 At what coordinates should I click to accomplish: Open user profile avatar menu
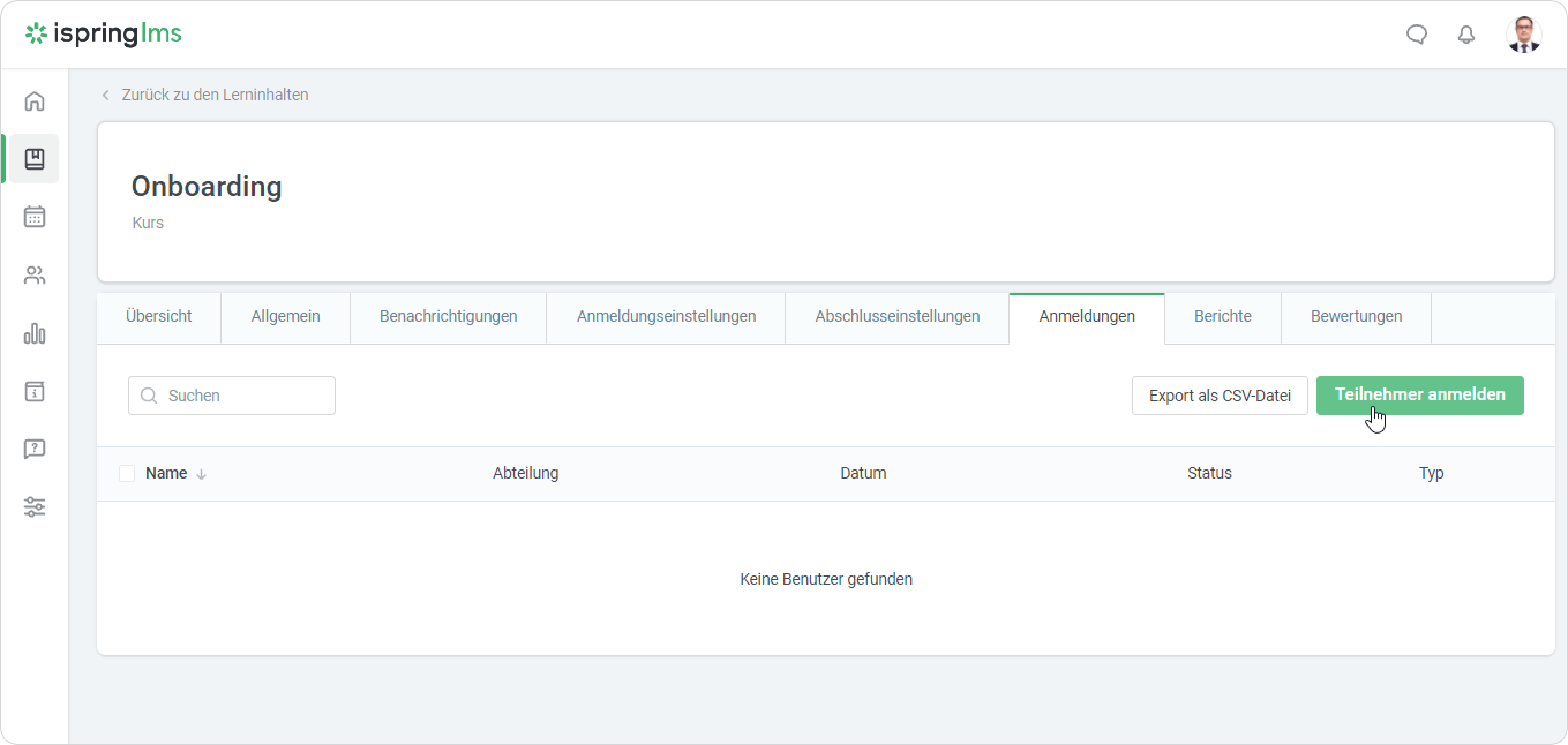point(1523,34)
